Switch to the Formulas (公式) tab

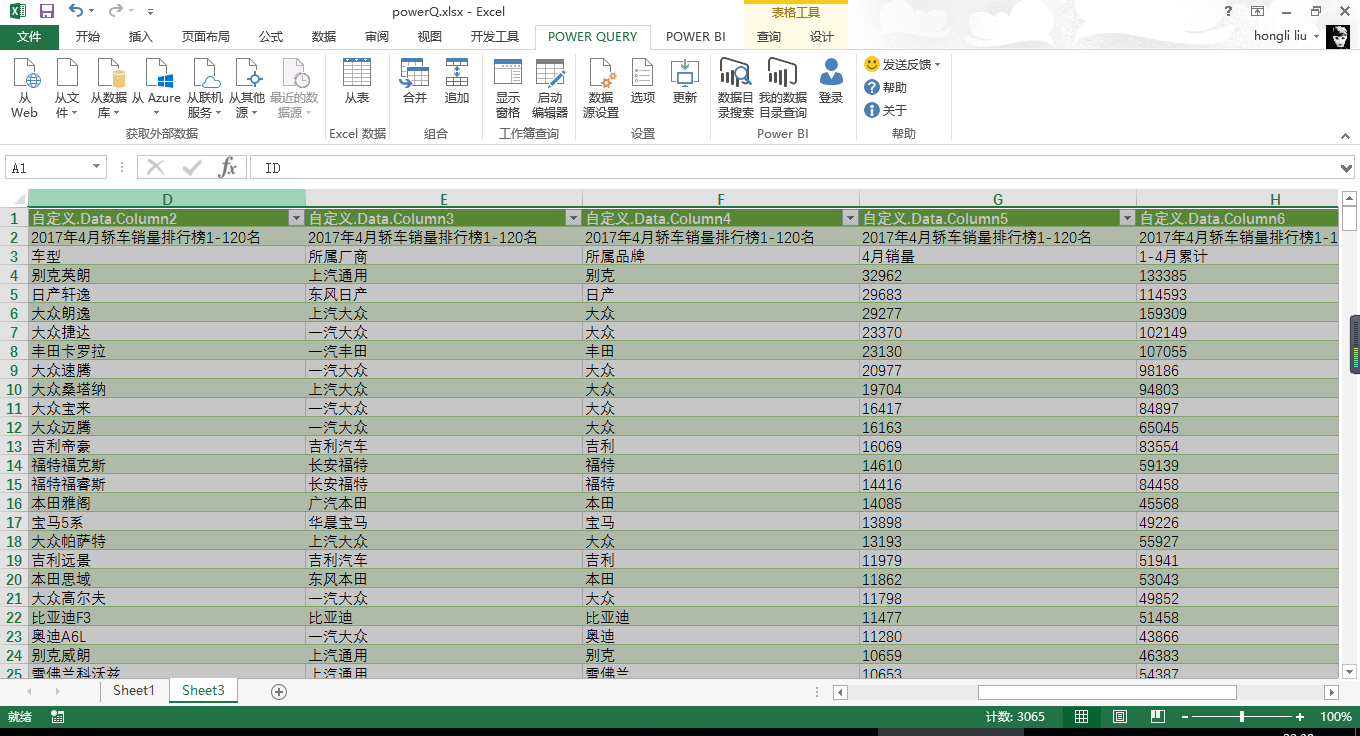pos(271,37)
